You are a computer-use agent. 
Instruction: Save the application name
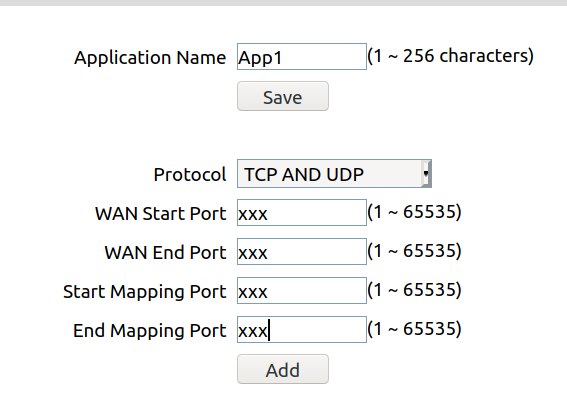point(283,96)
